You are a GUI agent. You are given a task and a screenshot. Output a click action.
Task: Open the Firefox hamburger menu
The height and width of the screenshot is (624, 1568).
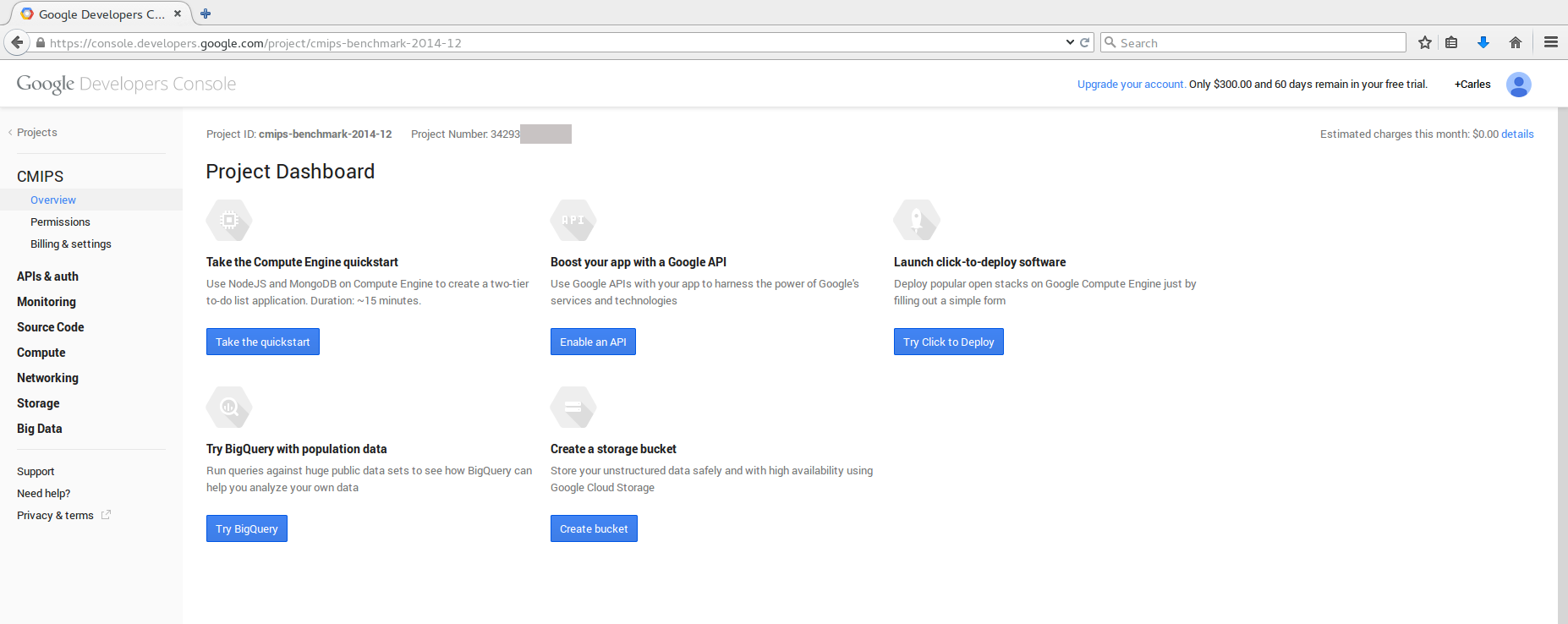point(1551,42)
